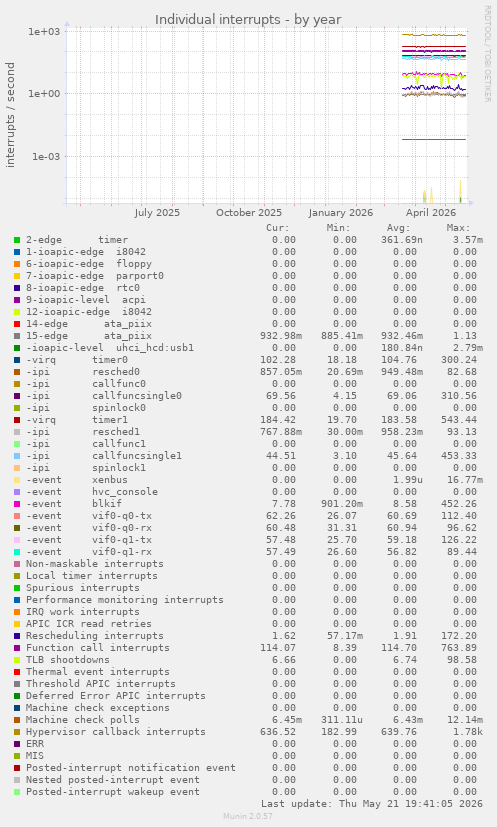497x827 pixels.
Task: Click the RRDTOOL / TOBI OETIKER watermark
Action: pyautogui.click(x=488, y=54)
